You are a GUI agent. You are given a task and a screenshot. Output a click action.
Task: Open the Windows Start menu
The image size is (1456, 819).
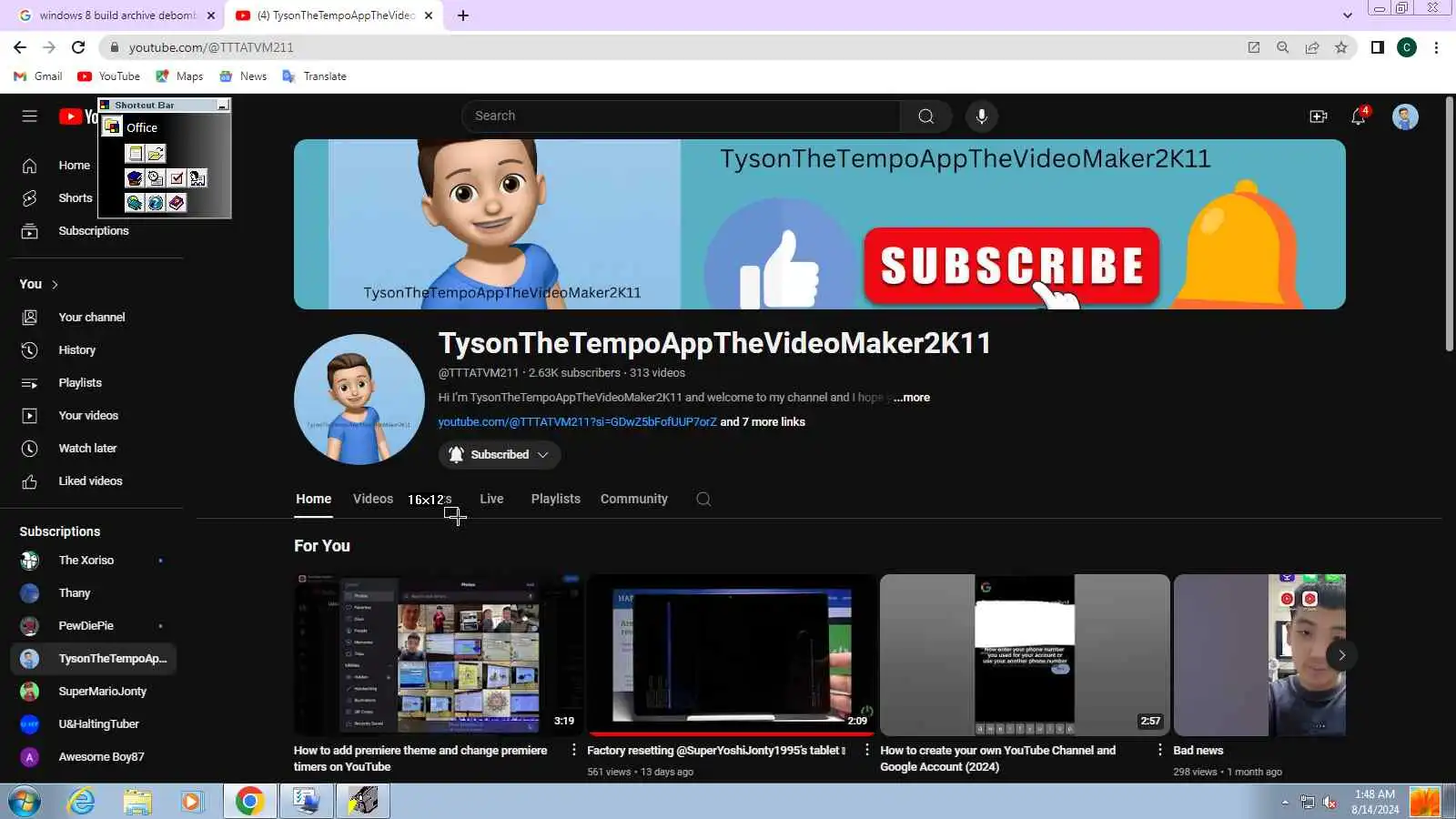coord(25,802)
